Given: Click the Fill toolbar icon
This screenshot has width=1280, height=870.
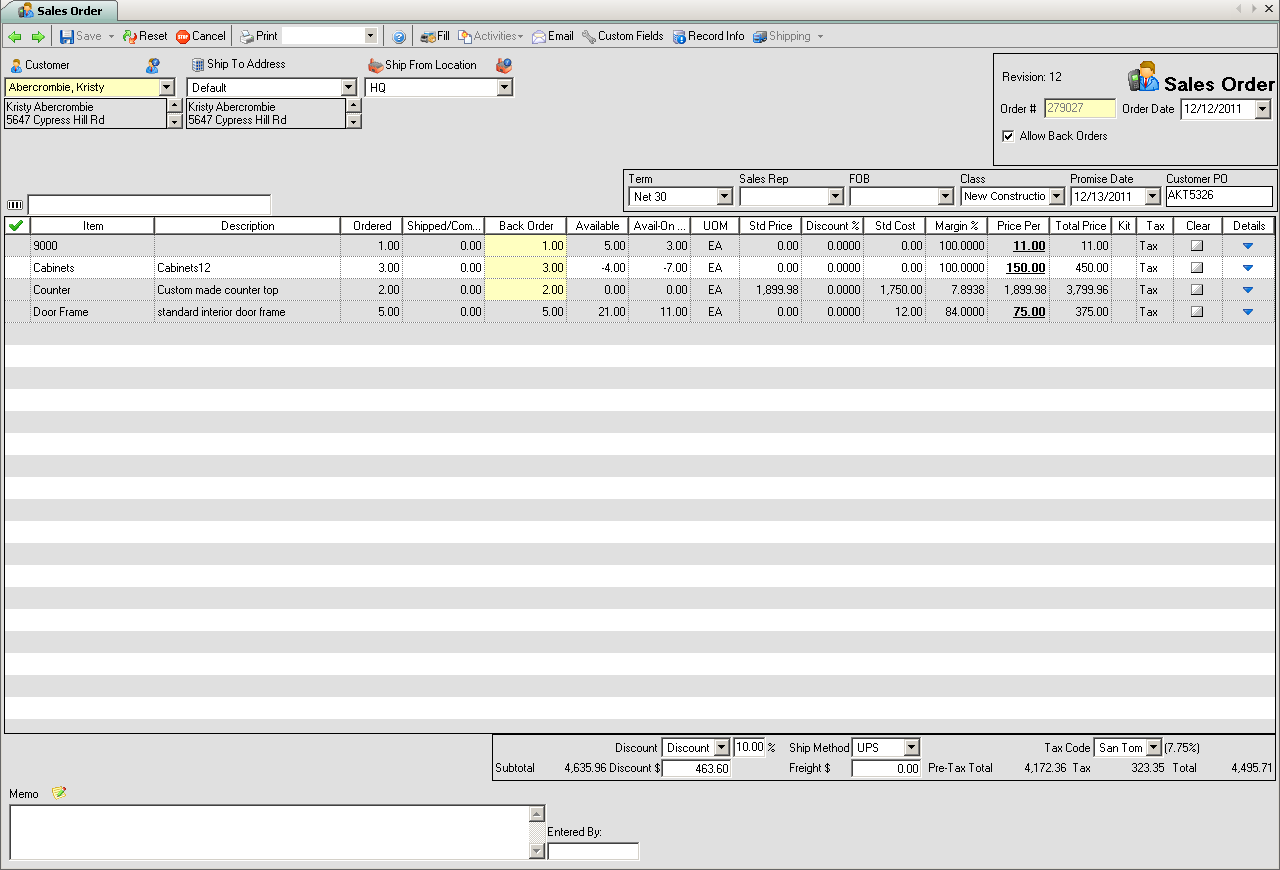Looking at the screenshot, I should coord(435,36).
